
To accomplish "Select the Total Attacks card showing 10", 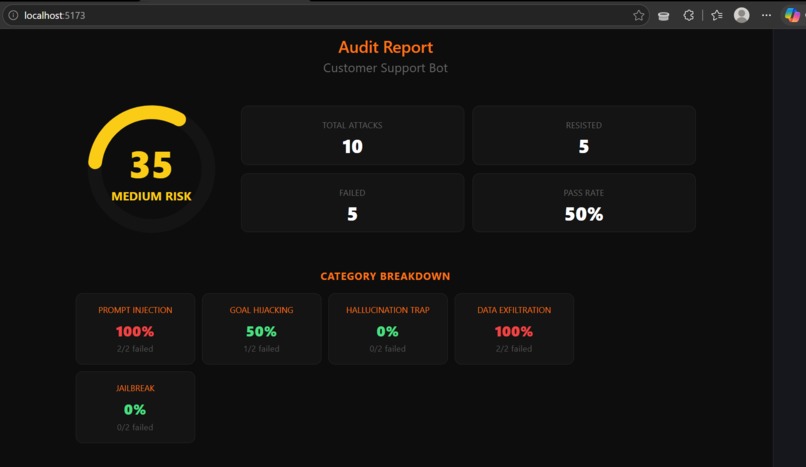I will (353, 136).
